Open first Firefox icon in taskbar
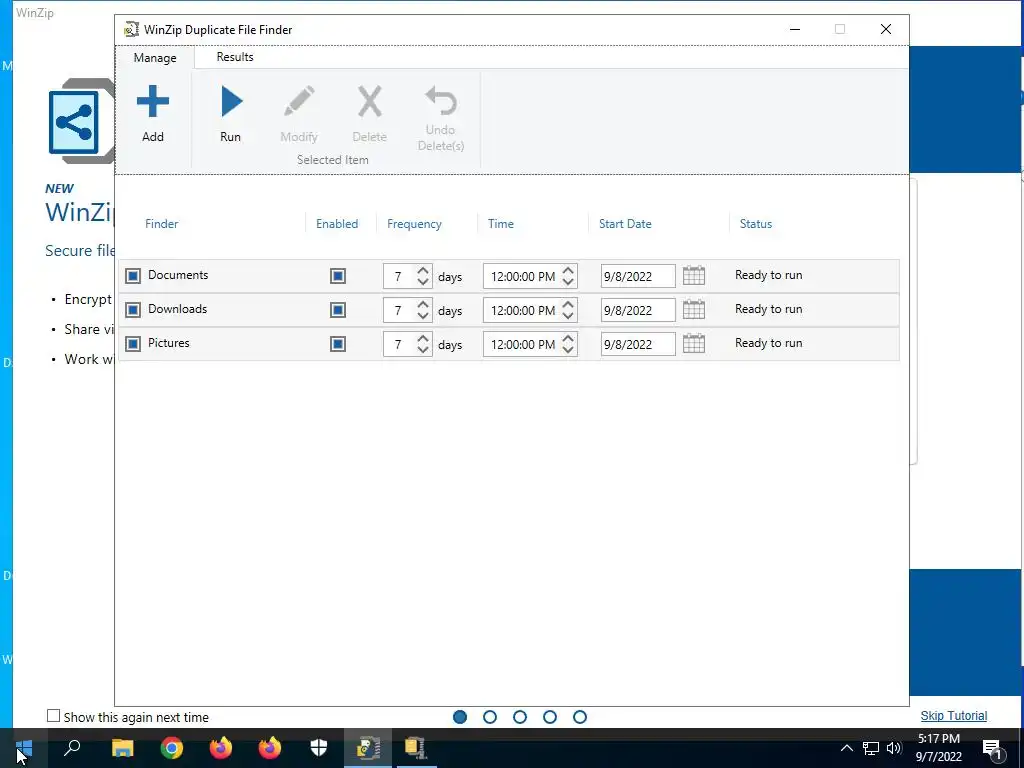Screen dimensions: 1024x768 pos(221,748)
